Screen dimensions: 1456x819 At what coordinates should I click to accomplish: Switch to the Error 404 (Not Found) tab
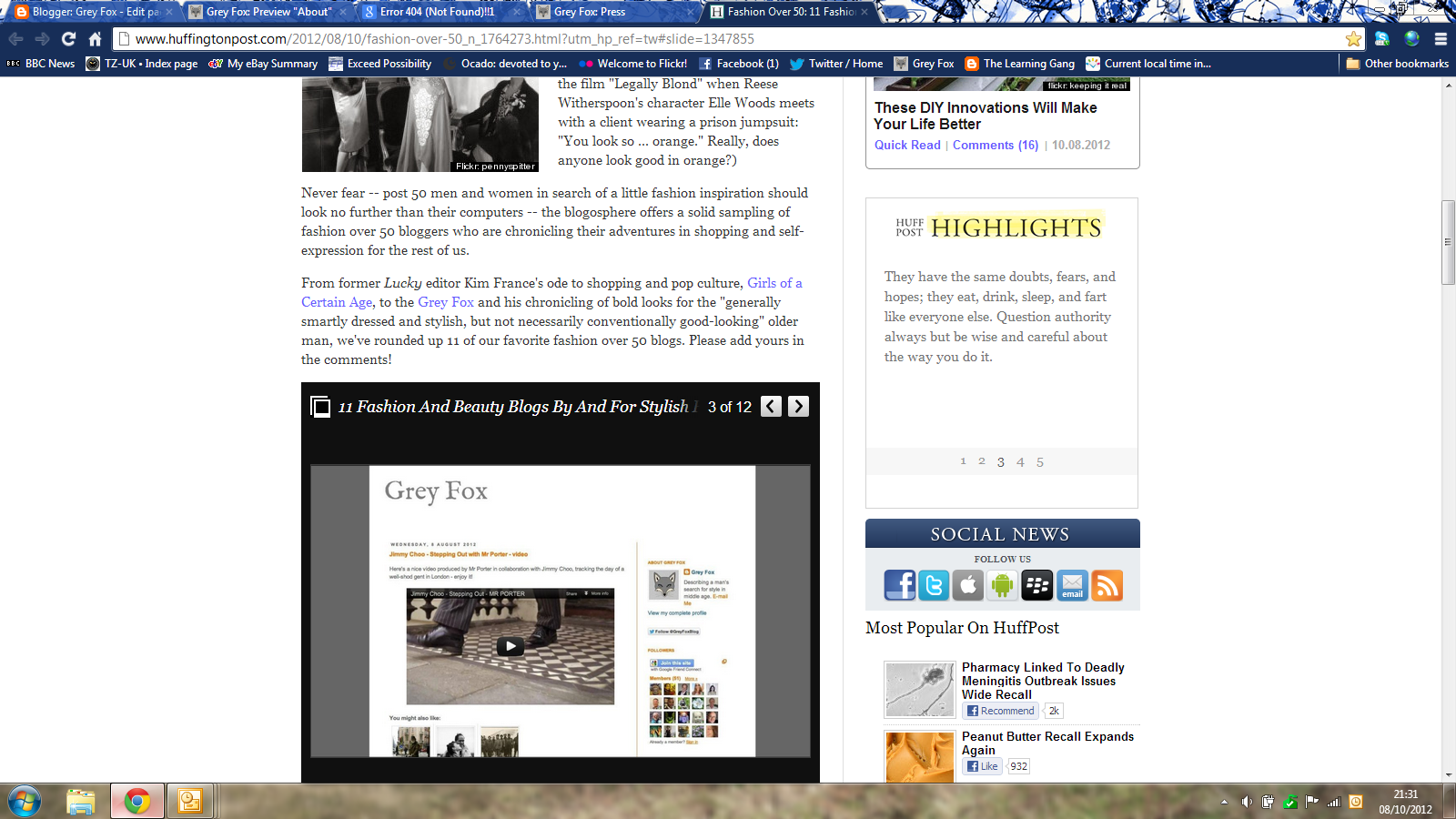[441, 12]
